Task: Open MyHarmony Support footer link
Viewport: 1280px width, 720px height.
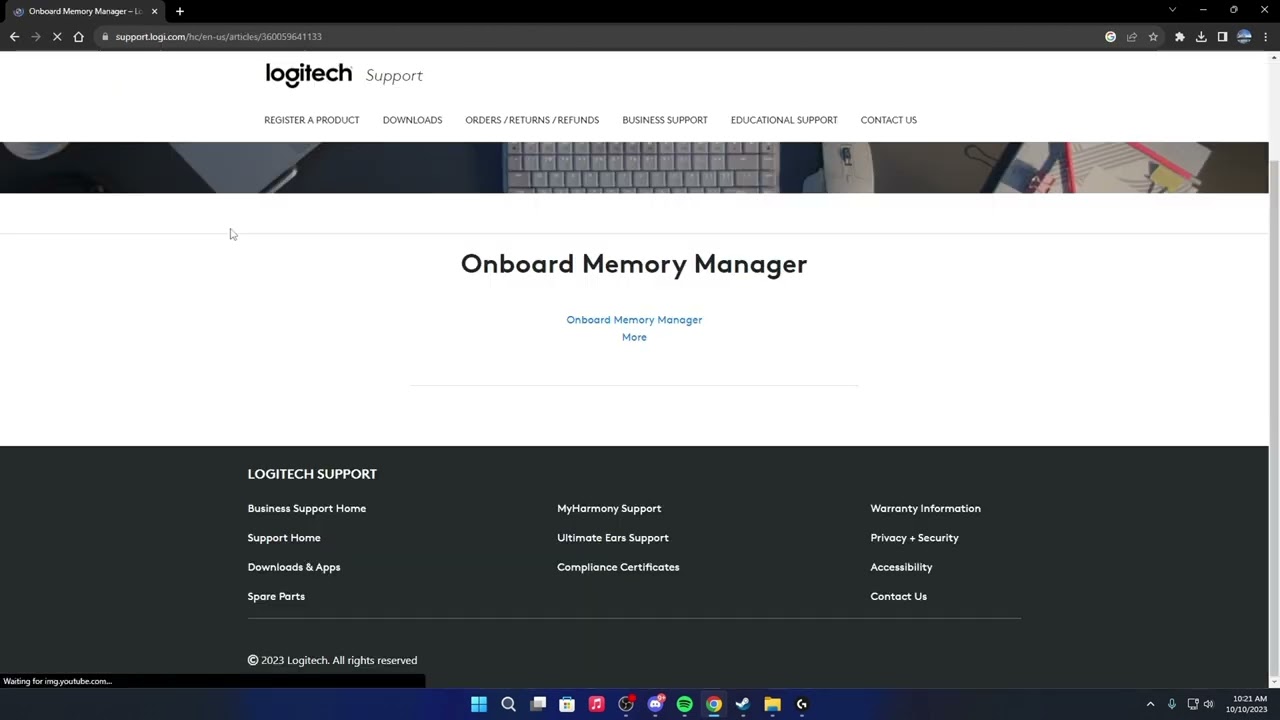Action: 609,508
